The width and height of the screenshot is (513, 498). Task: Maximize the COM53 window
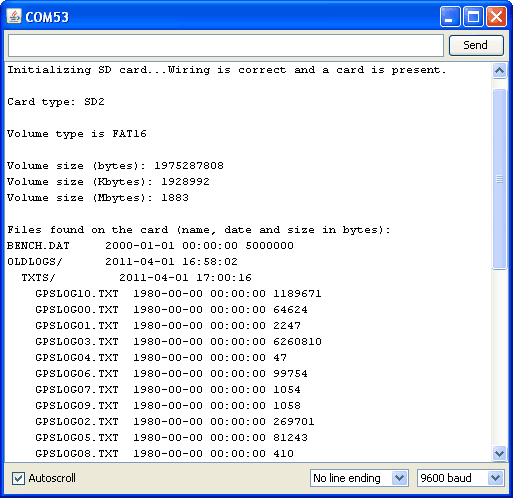[x=473, y=16]
